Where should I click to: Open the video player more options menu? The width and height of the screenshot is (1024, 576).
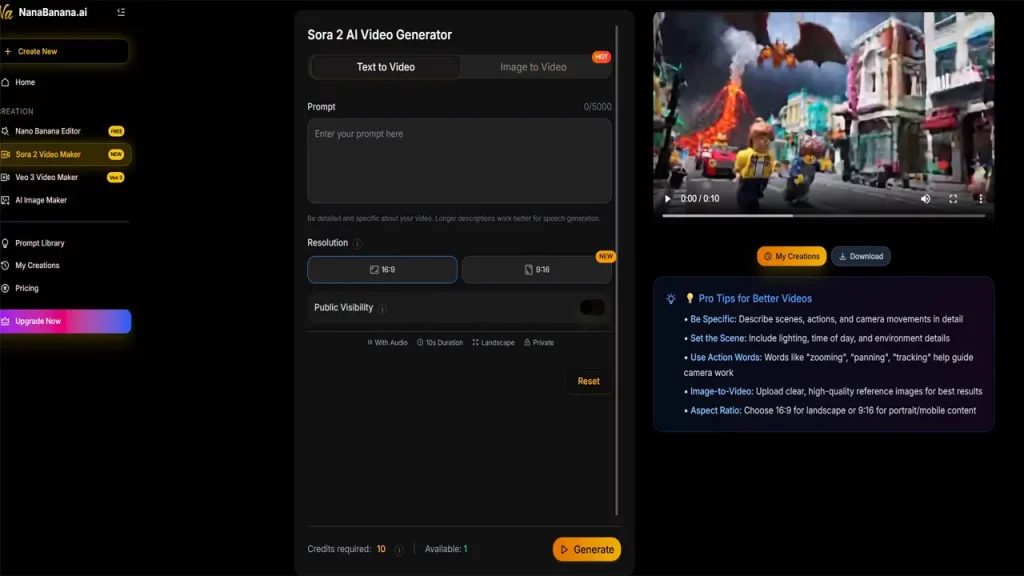pos(980,199)
